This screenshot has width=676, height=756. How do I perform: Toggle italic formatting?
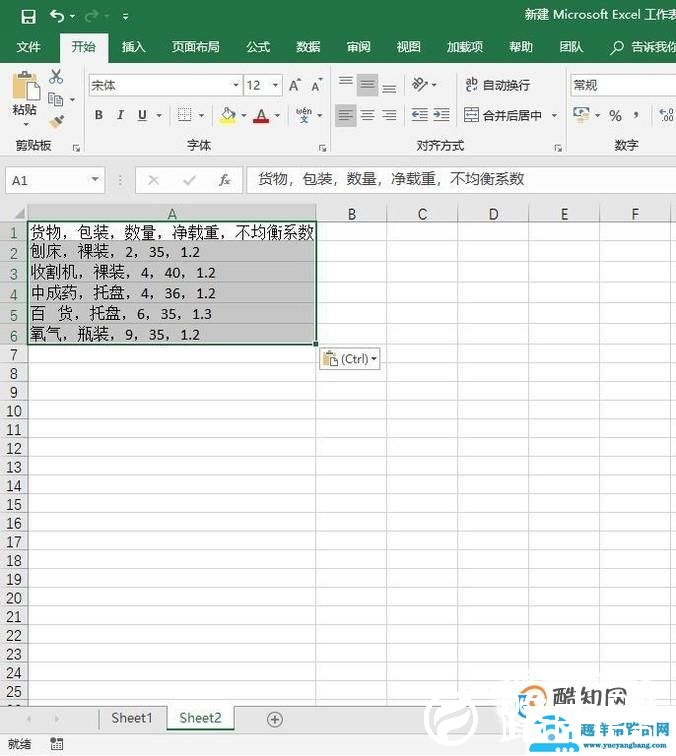(x=120, y=115)
